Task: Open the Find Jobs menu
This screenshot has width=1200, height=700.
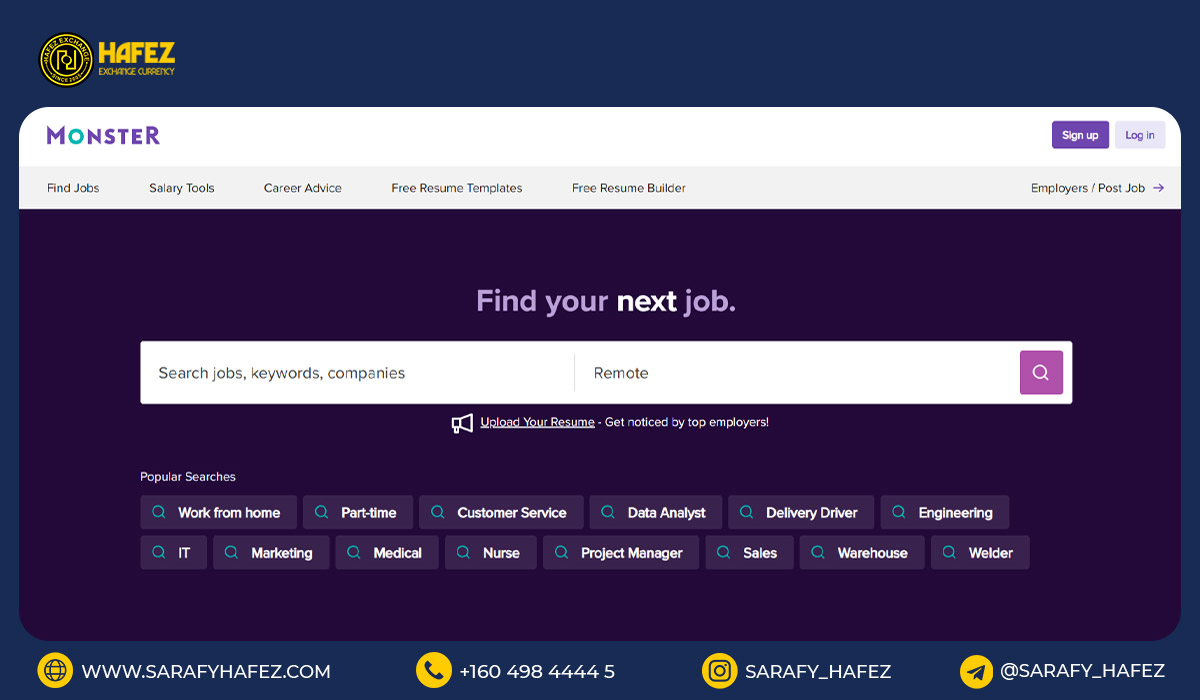Action: point(73,188)
